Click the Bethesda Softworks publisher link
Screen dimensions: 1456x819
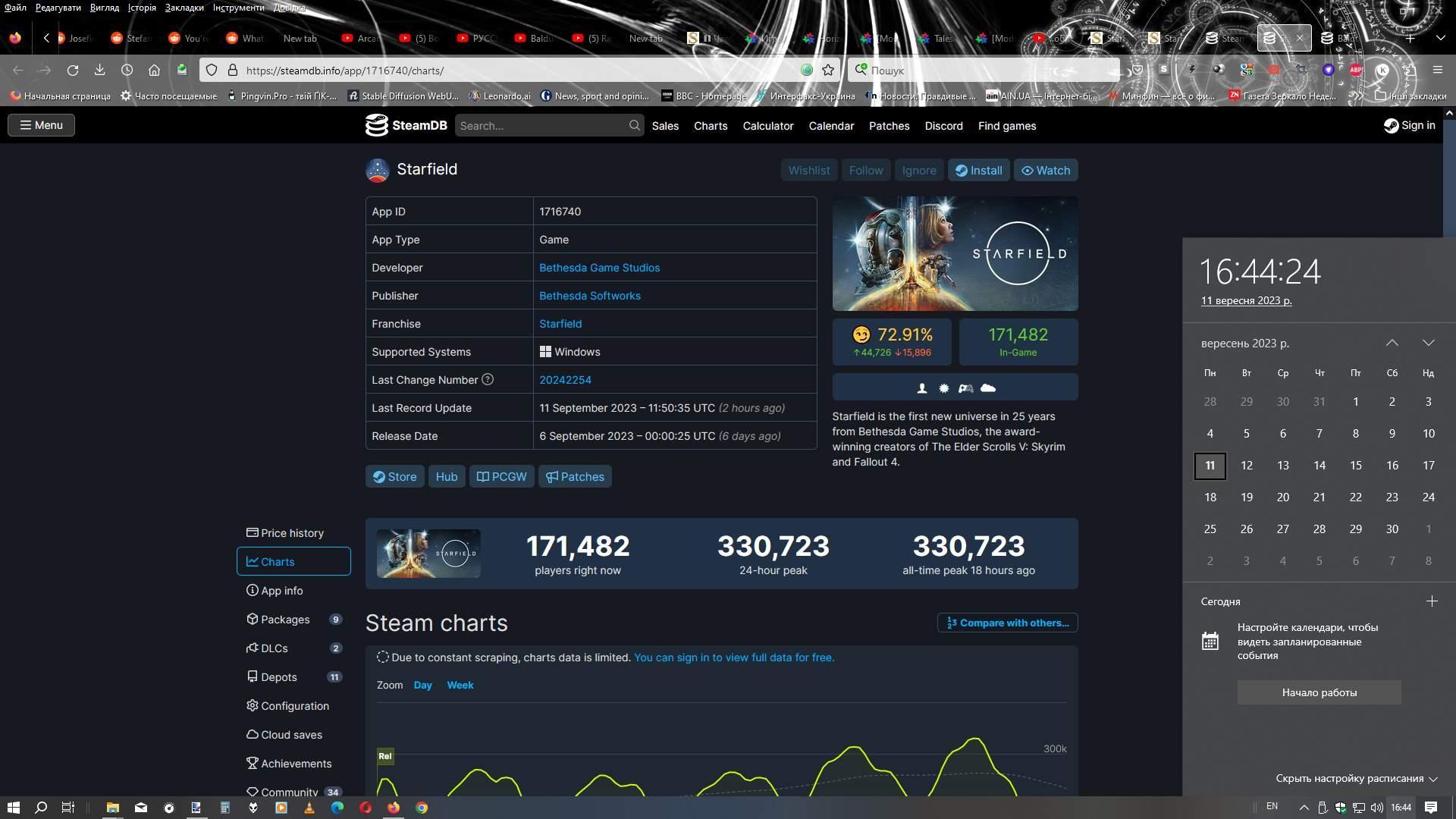[x=590, y=296]
